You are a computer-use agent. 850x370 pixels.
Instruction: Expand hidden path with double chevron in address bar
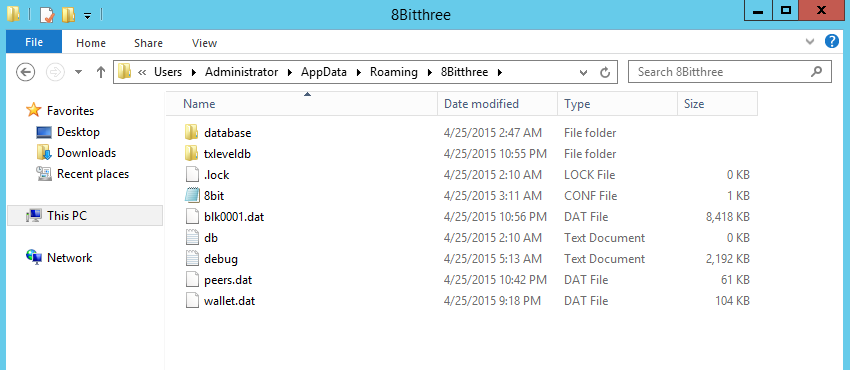tap(142, 72)
